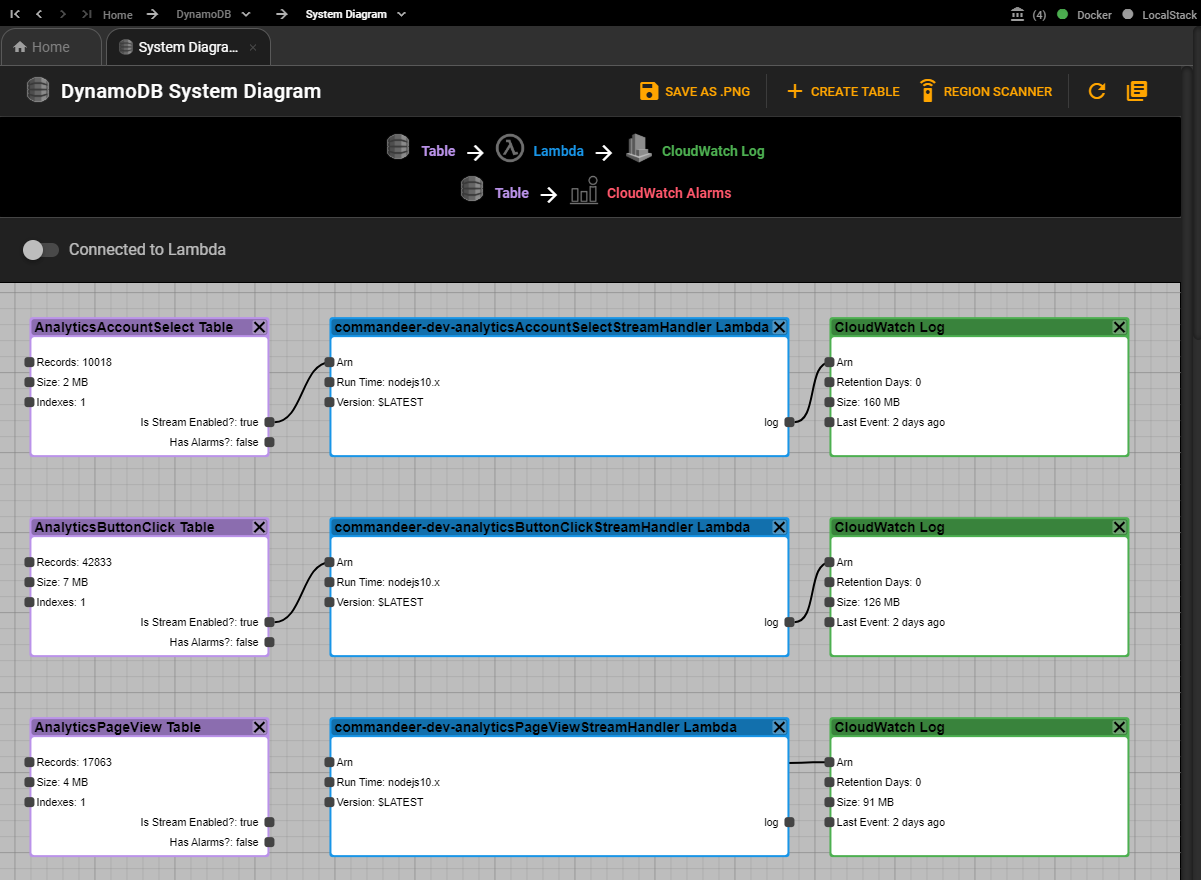Go to first history page arrow
The image size is (1201, 880).
15,14
